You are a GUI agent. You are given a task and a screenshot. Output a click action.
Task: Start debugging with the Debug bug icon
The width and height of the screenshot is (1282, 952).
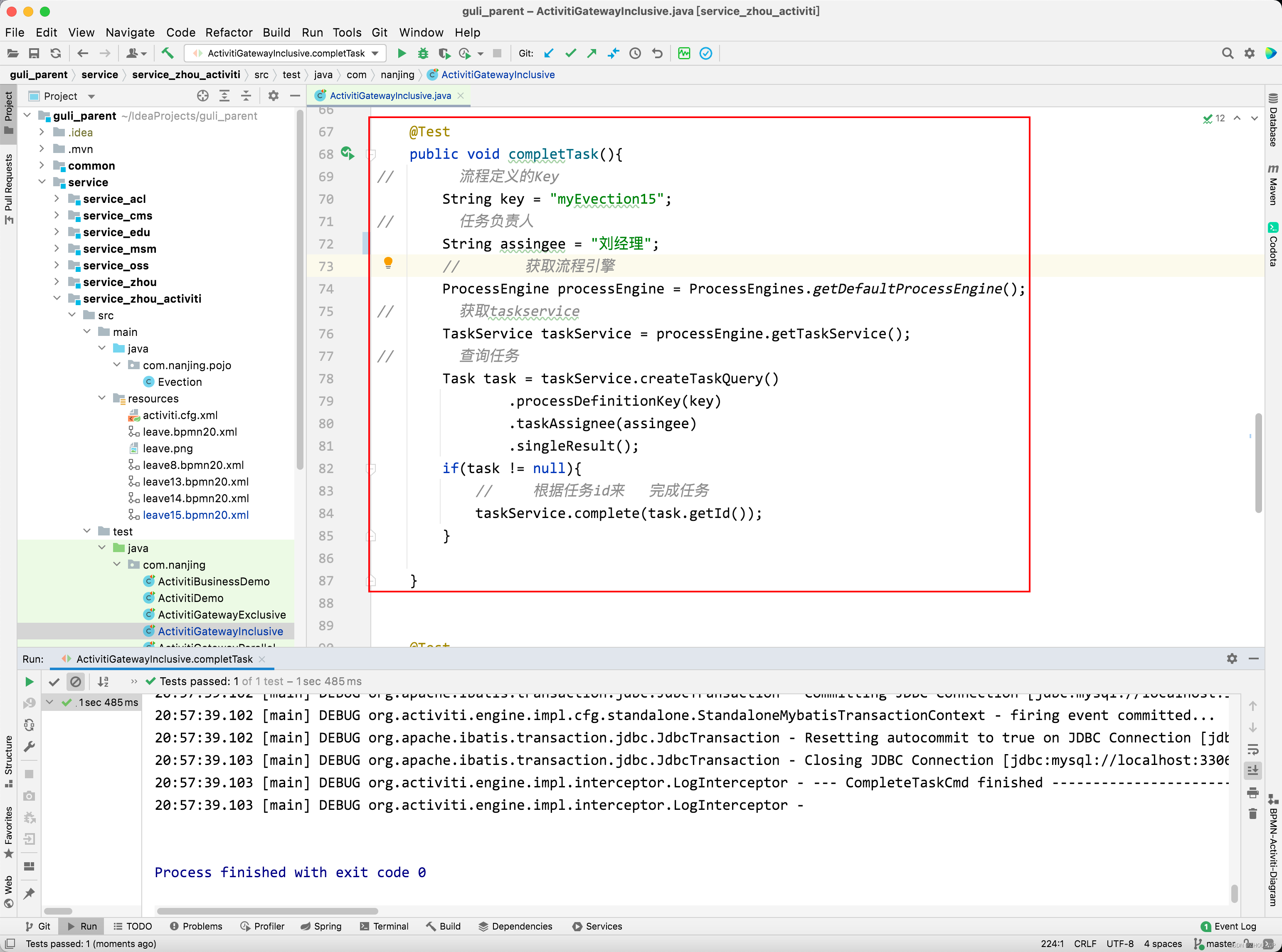[x=423, y=54]
